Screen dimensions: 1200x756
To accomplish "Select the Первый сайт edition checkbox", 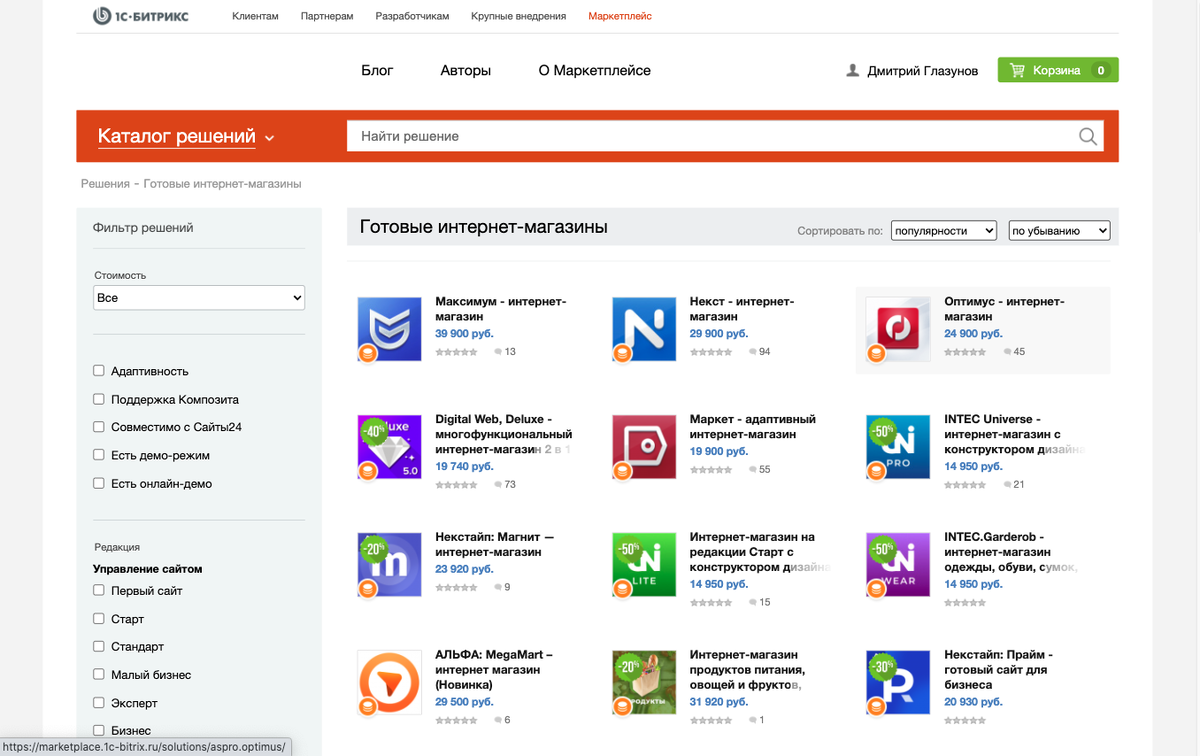I will click(99, 591).
